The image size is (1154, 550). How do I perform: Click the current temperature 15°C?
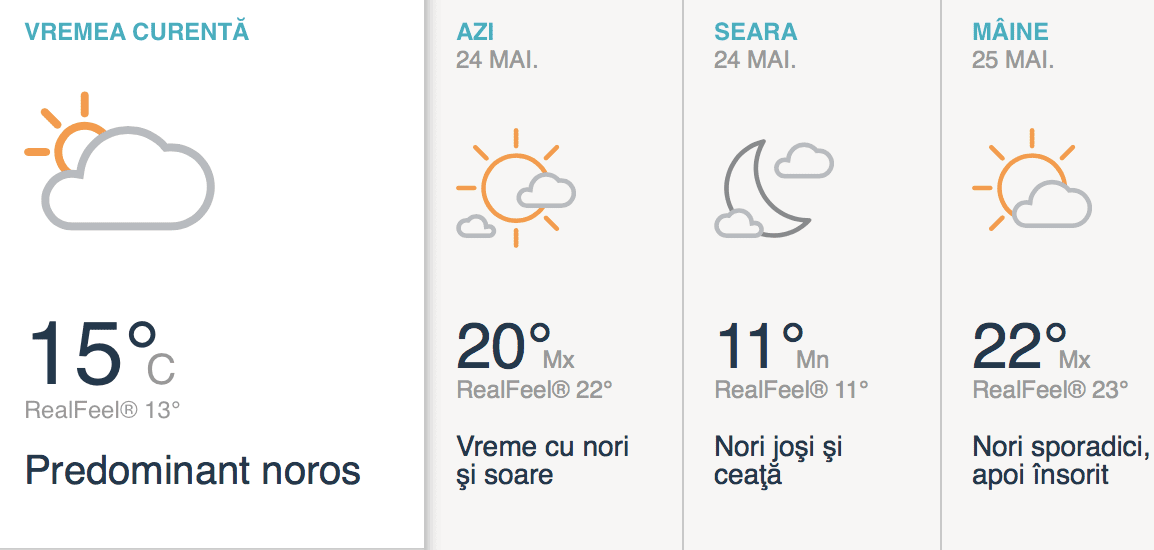[100, 353]
